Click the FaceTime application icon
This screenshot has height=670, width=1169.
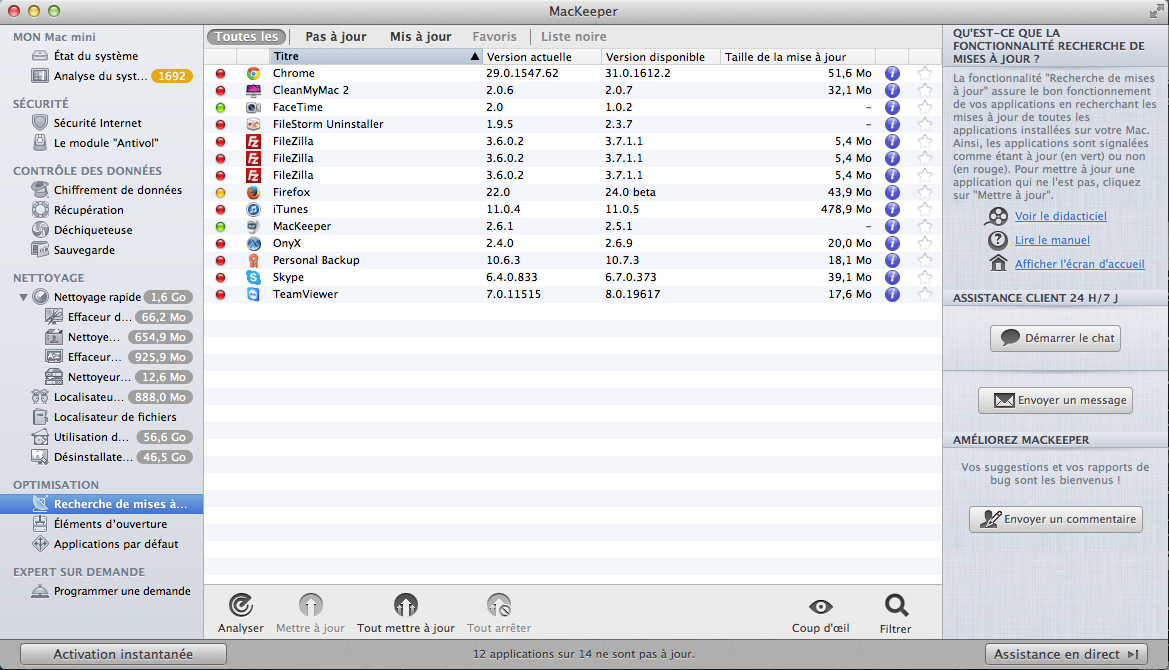253,107
